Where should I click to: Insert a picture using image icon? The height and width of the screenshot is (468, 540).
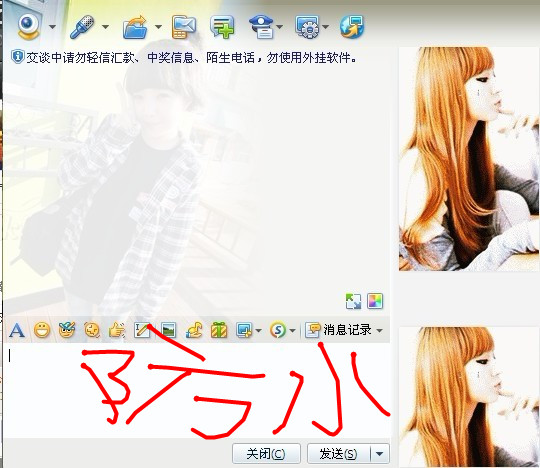click(x=168, y=330)
